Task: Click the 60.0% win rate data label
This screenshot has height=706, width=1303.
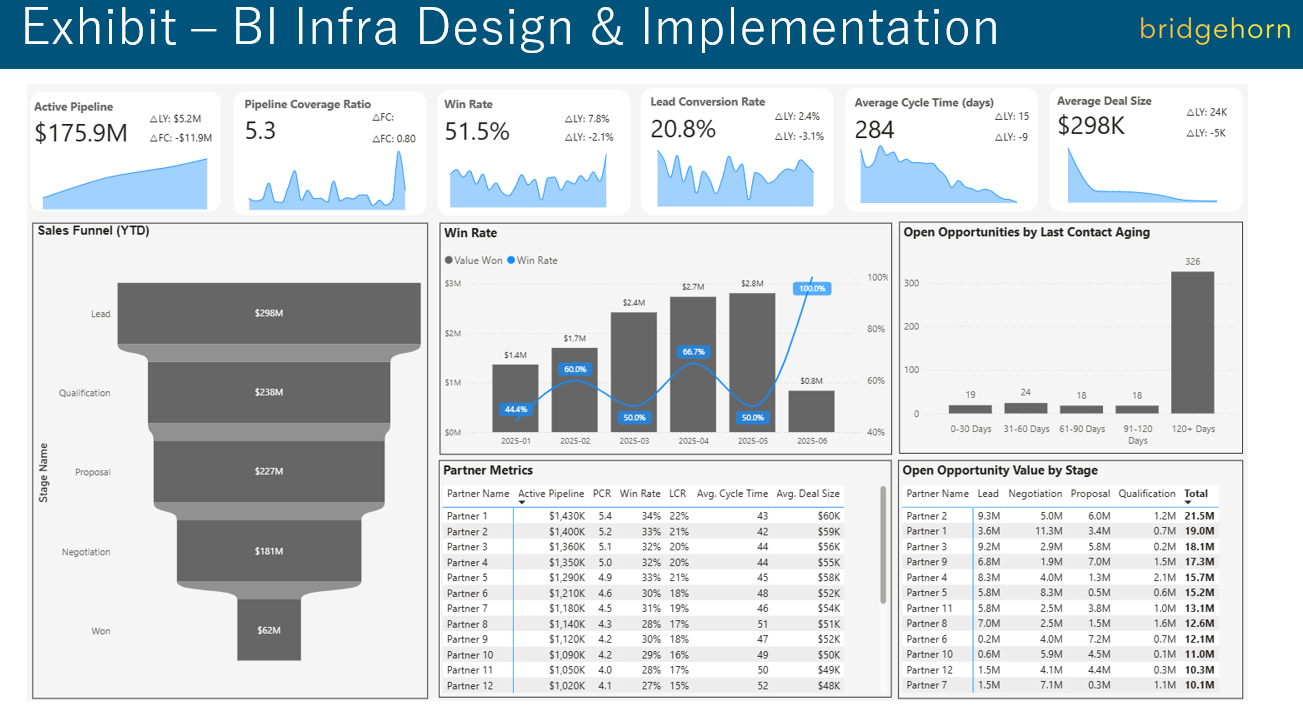Action: point(575,369)
